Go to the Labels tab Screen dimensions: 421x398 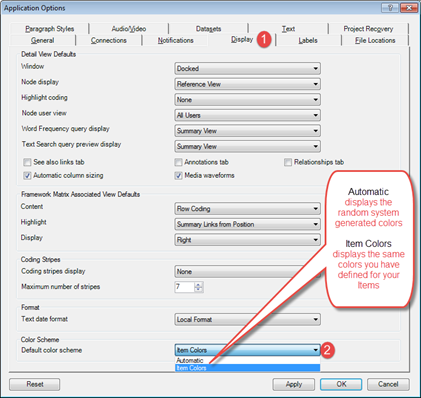pos(308,40)
